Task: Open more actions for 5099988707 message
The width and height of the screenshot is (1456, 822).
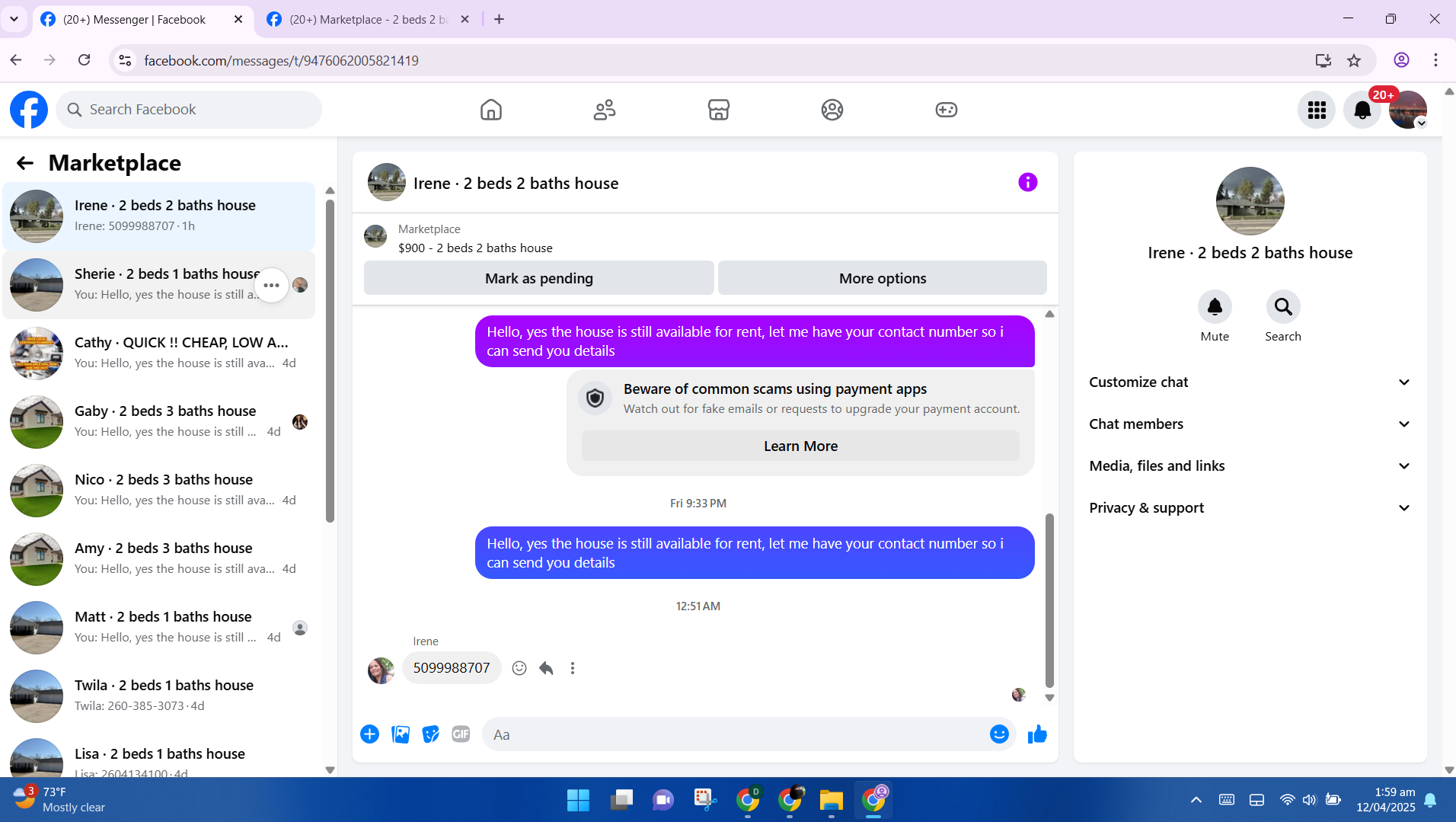Action: pos(573,668)
